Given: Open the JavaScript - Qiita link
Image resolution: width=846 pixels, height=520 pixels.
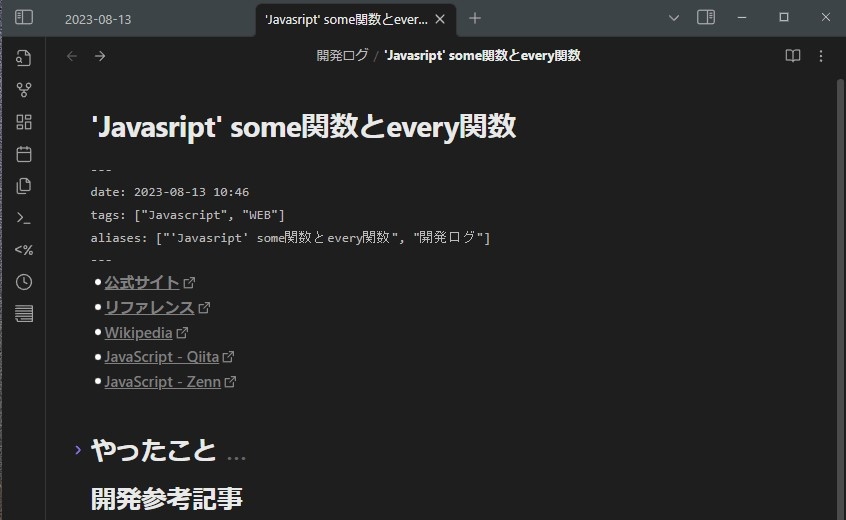Looking at the screenshot, I should pos(162,357).
